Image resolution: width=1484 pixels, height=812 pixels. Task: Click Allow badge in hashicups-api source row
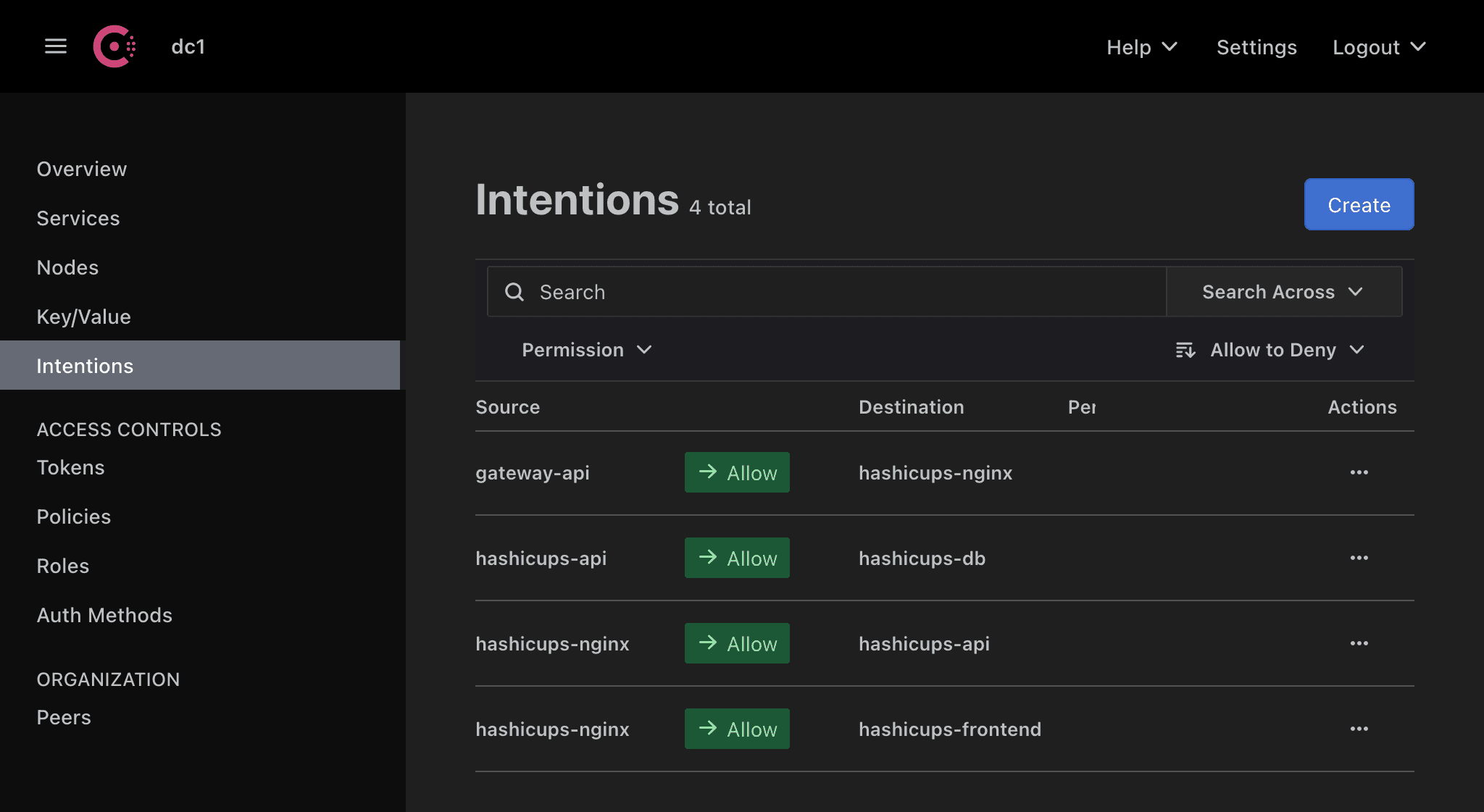(737, 558)
